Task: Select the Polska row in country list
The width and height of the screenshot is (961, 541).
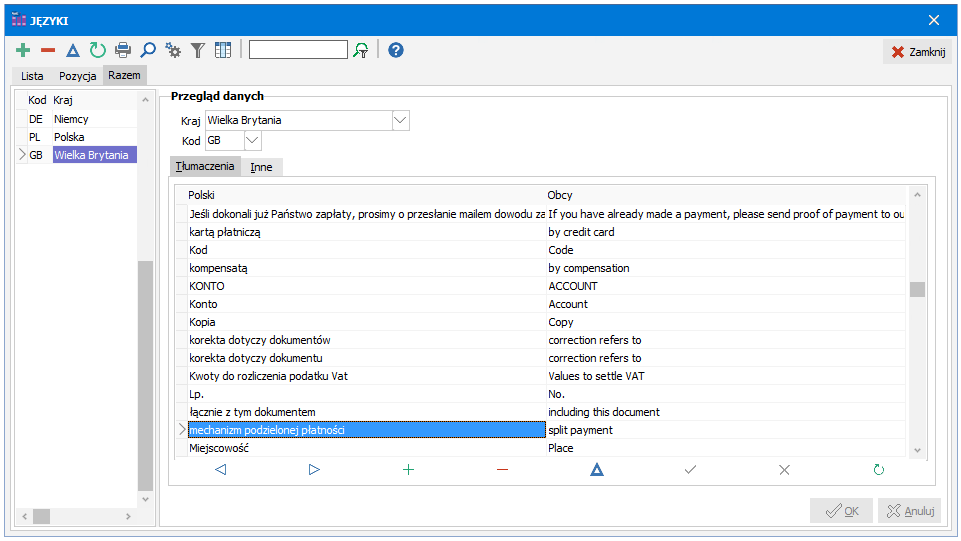Action: (x=77, y=137)
